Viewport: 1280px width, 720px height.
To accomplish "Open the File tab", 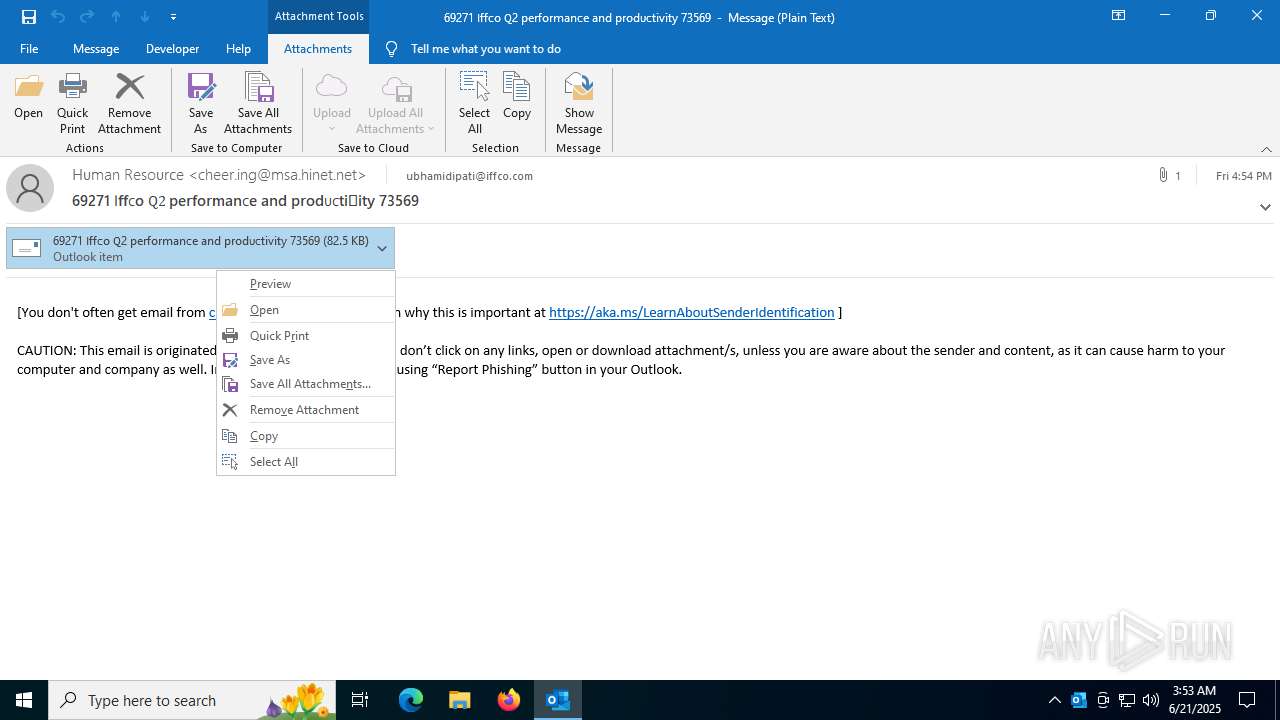I will 29,48.
